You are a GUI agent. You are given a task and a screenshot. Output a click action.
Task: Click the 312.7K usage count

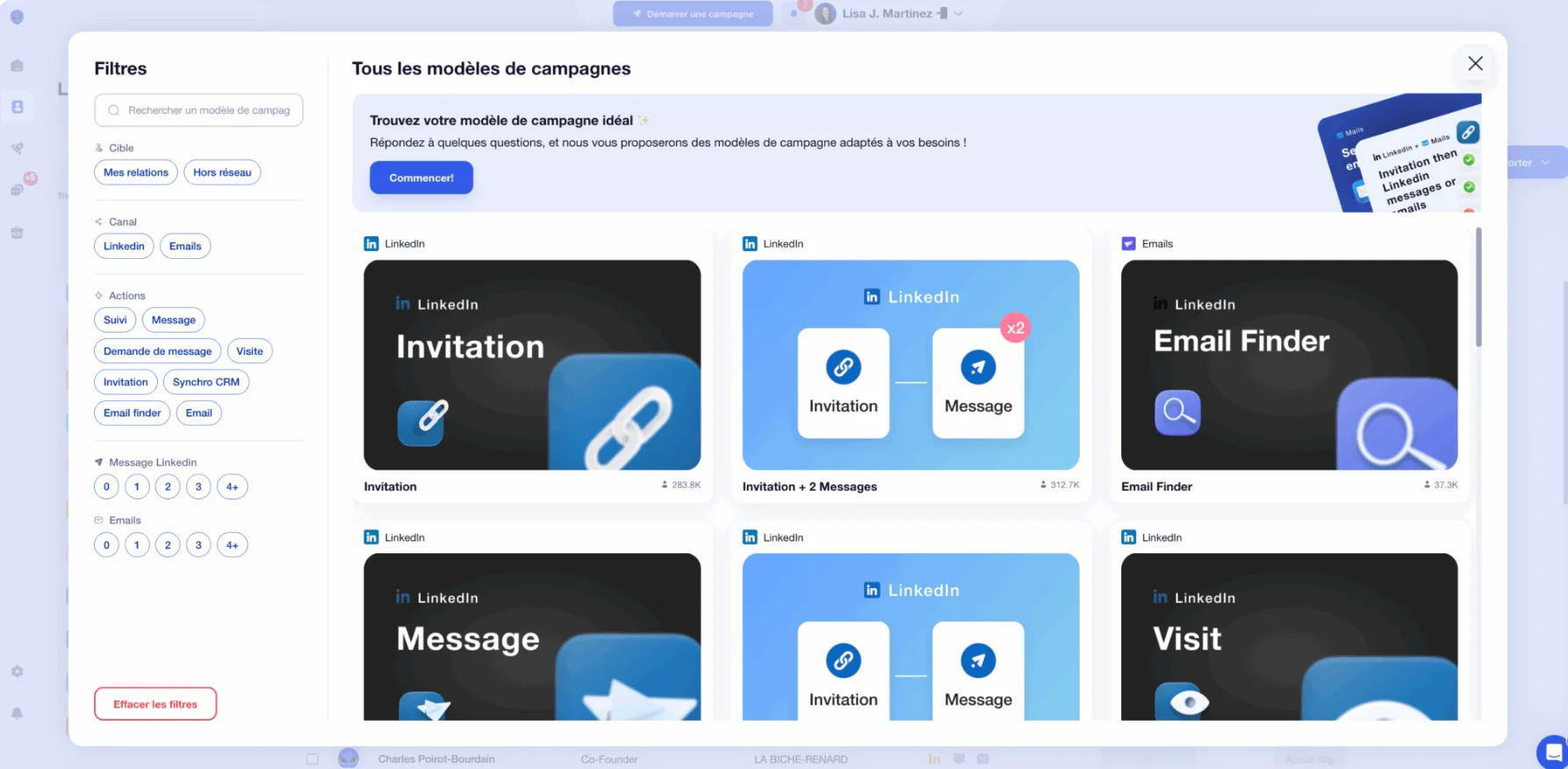coord(1060,485)
